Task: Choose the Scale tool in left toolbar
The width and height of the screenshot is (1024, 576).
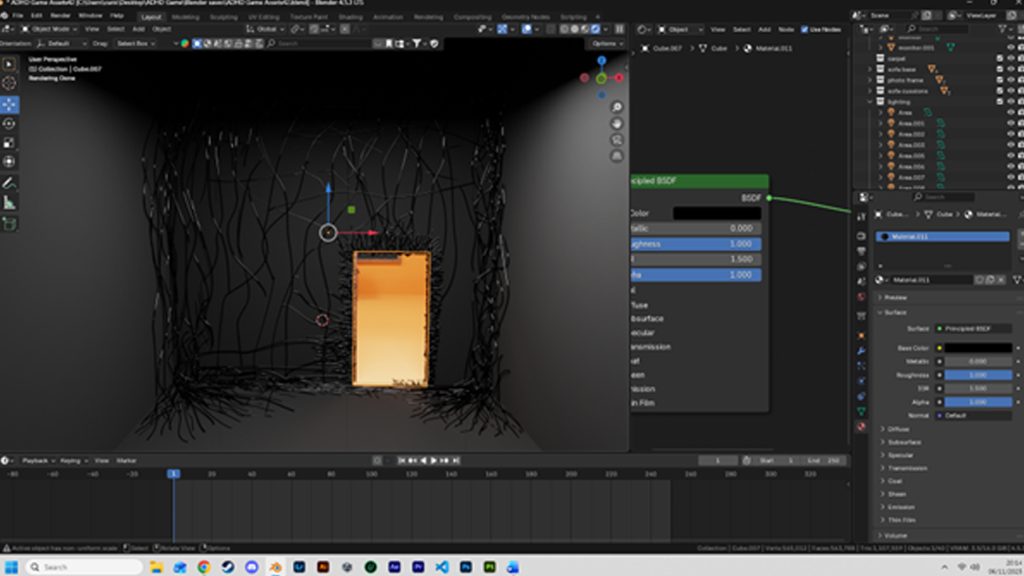Action: coord(9,142)
